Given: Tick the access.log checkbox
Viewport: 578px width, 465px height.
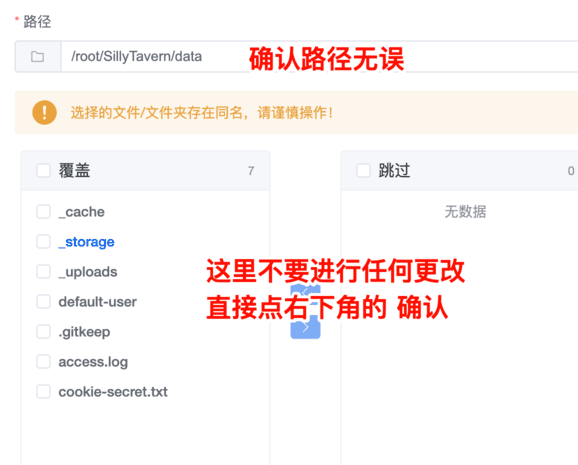Looking at the screenshot, I should (x=43, y=362).
